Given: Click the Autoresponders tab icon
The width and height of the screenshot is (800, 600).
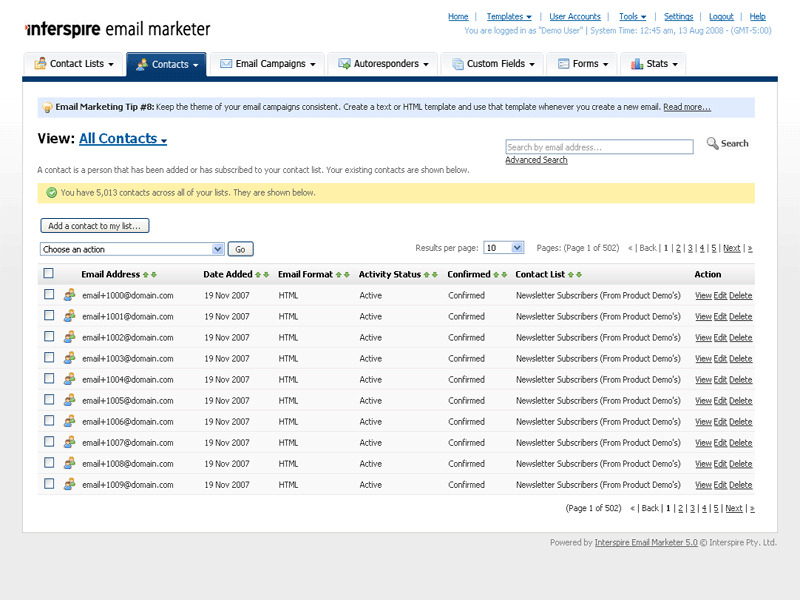Looking at the screenshot, I should 344,64.
